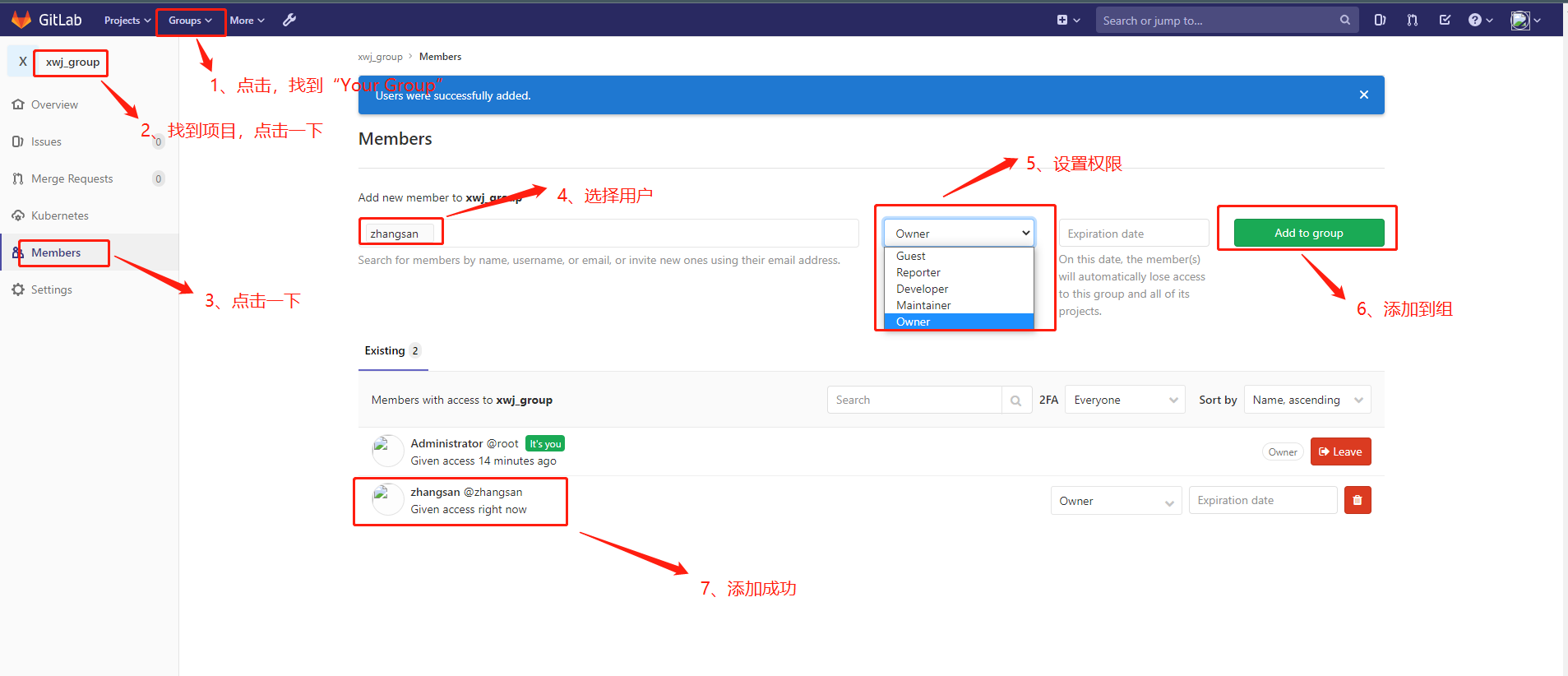
Task: Choose the highlighted Owner role option
Action: click(x=959, y=322)
